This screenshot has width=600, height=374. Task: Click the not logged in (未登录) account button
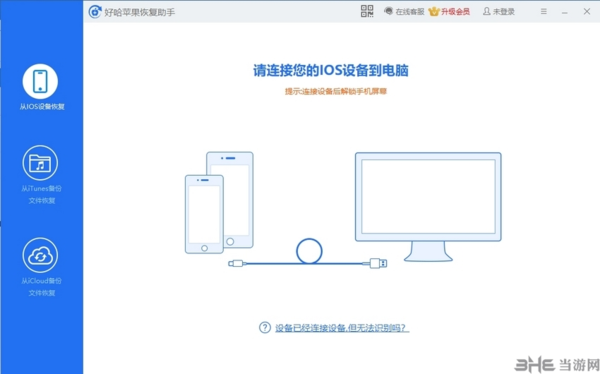click(x=499, y=11)
